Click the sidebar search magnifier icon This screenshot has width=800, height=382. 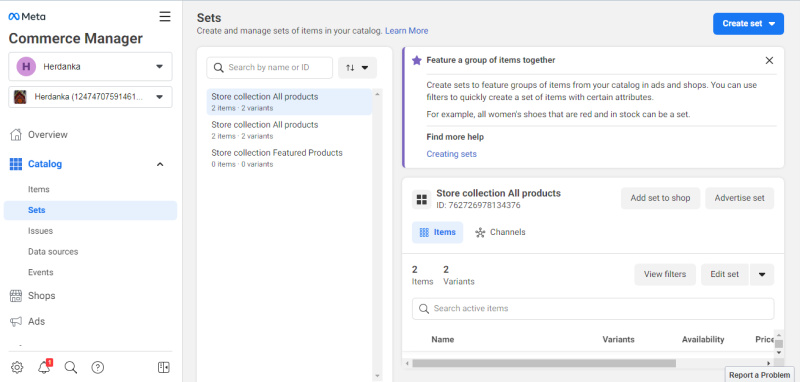(x=71, y=367)
